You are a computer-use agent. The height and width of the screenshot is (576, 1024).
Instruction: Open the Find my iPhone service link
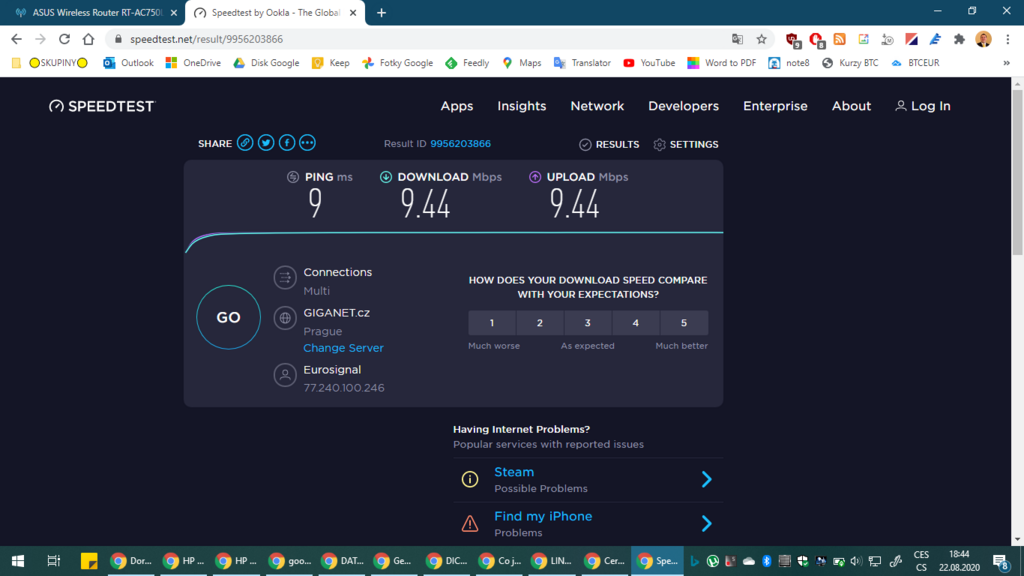(543, 517)
